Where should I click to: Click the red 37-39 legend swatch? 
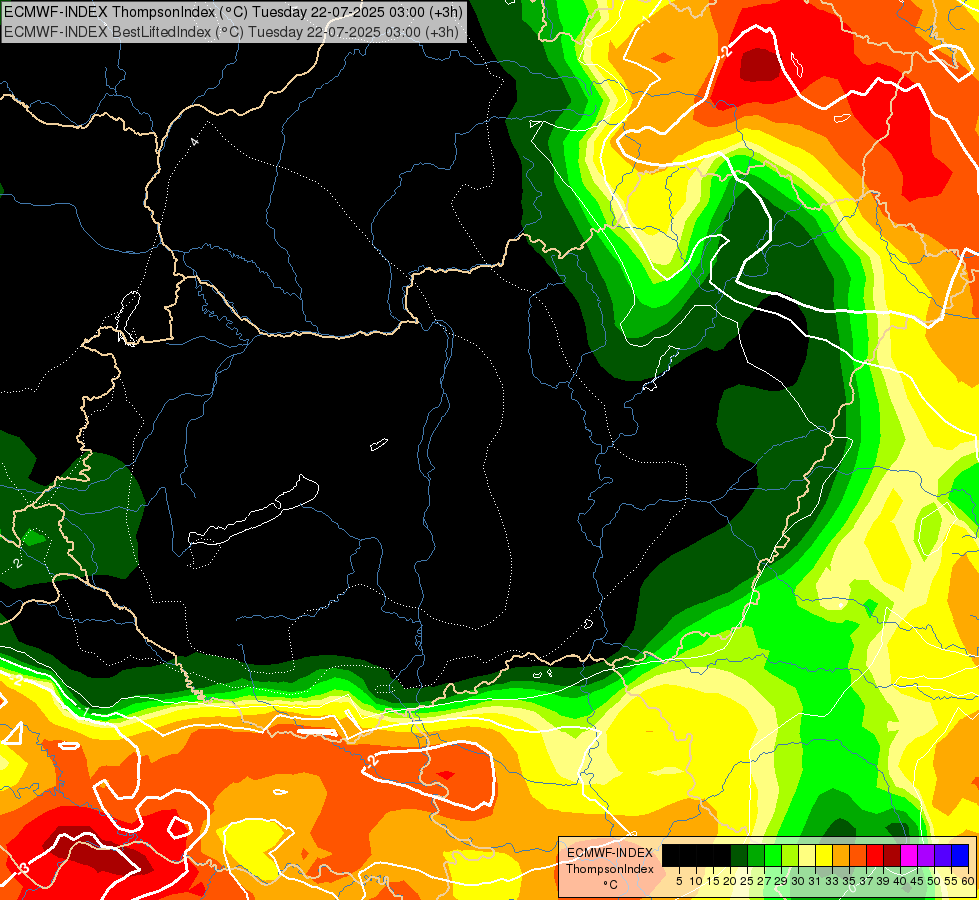coord(875,855)
